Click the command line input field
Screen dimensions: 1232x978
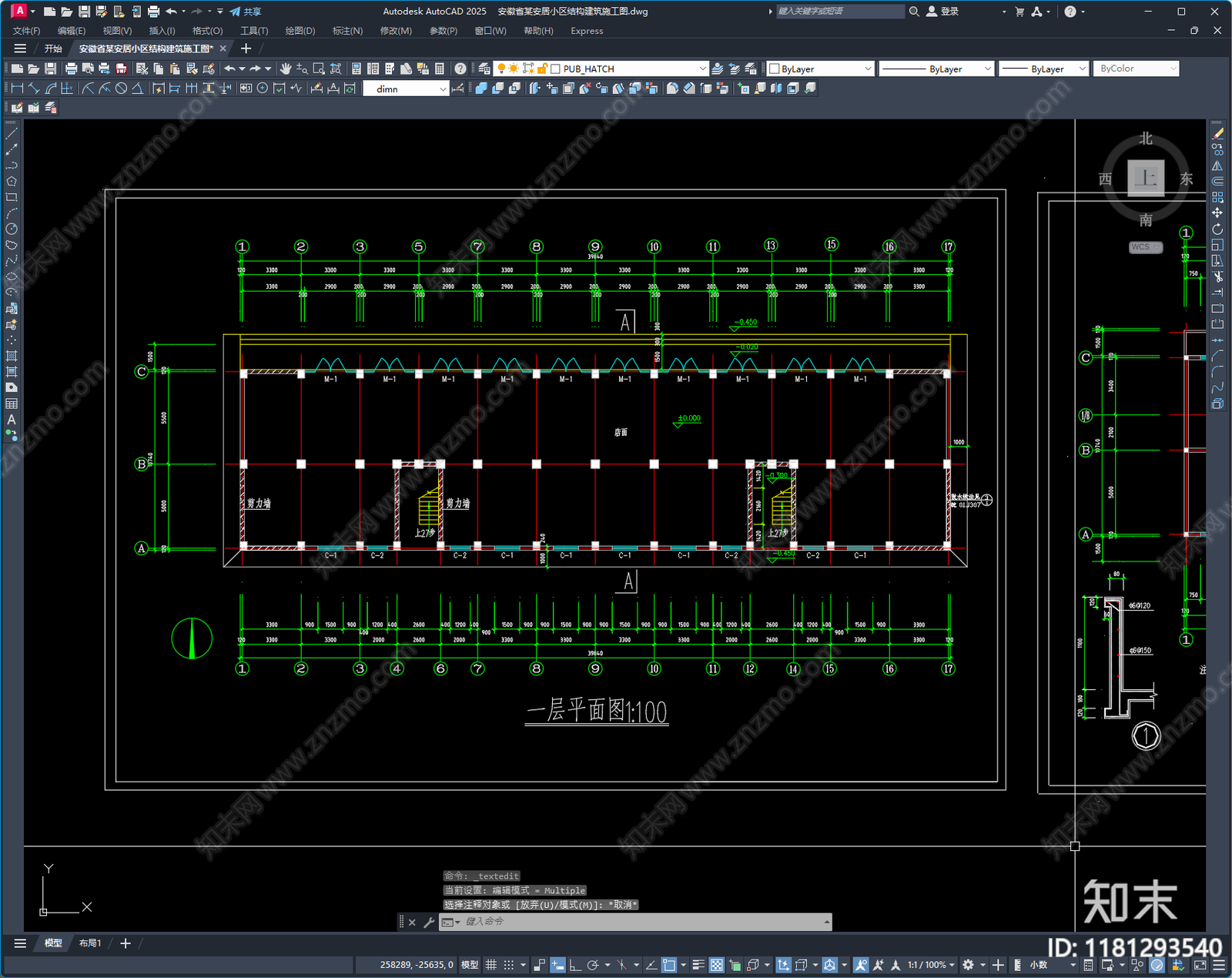pyautogui.click(x=643, y=922)
